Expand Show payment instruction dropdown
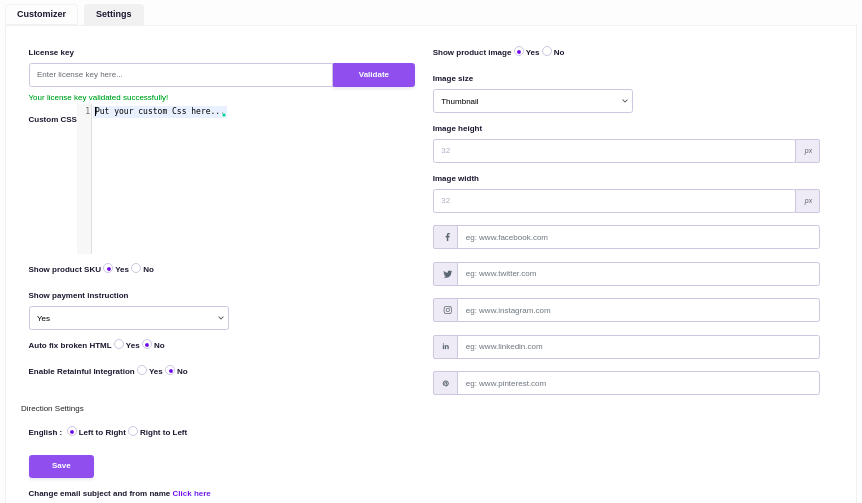 (128, 318)
